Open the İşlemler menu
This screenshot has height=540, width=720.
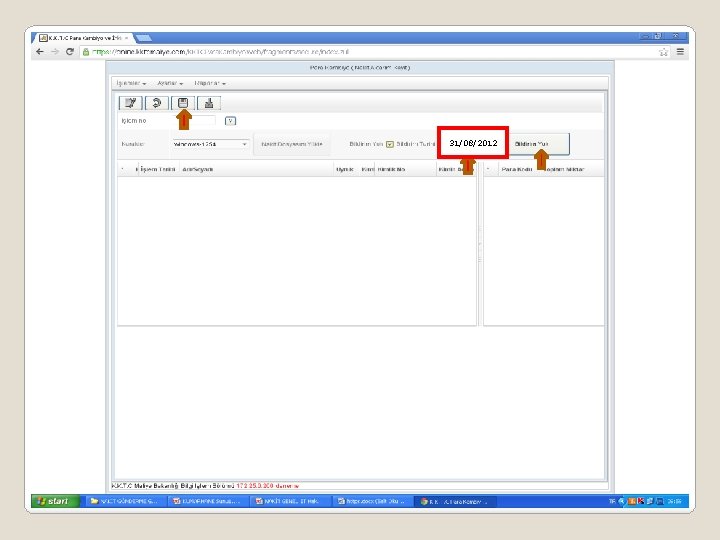[131, 83]
